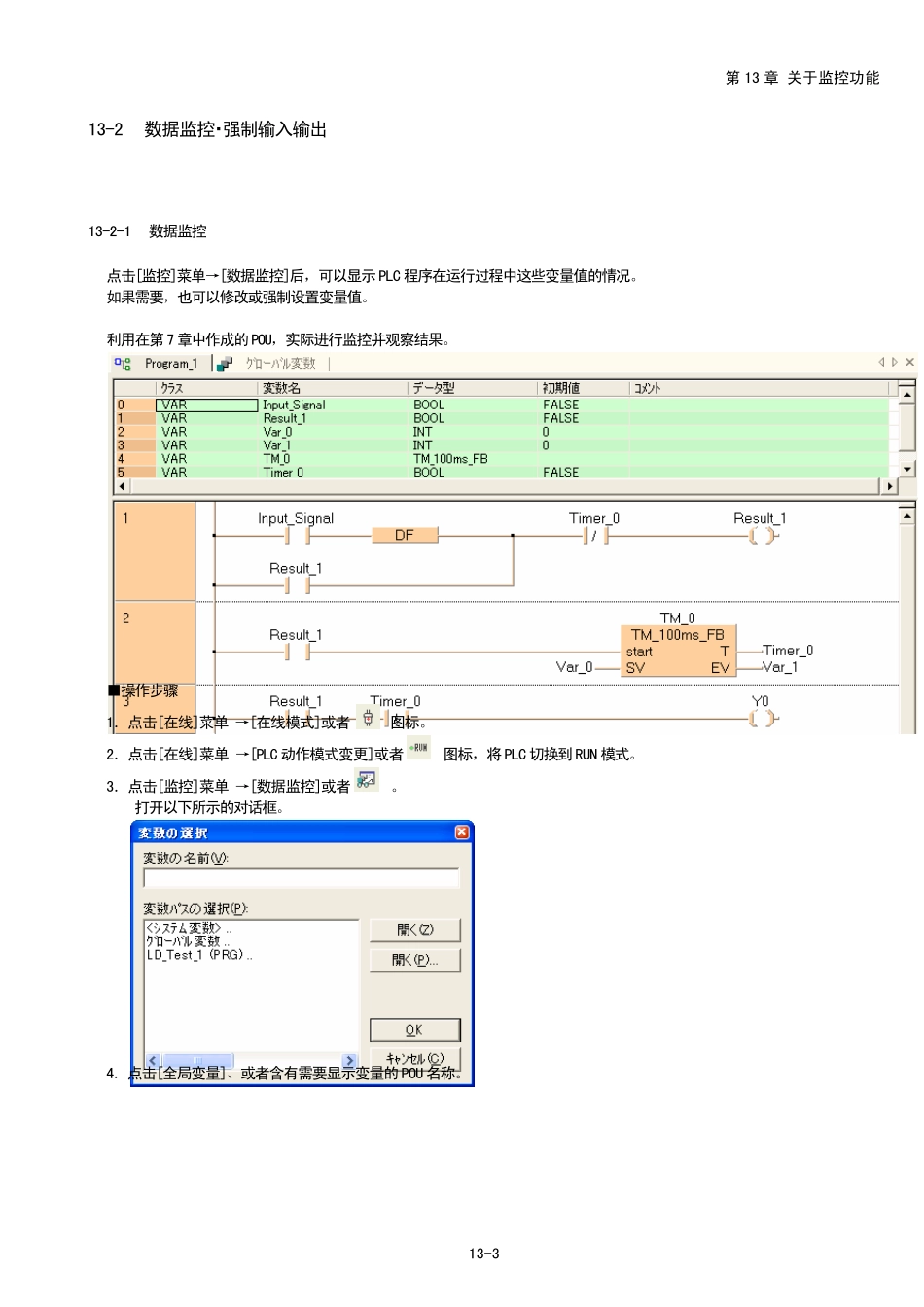Viewport: 924px width, 1307px height.
Task: Select rung number 2 header
Action: [155, 642]
